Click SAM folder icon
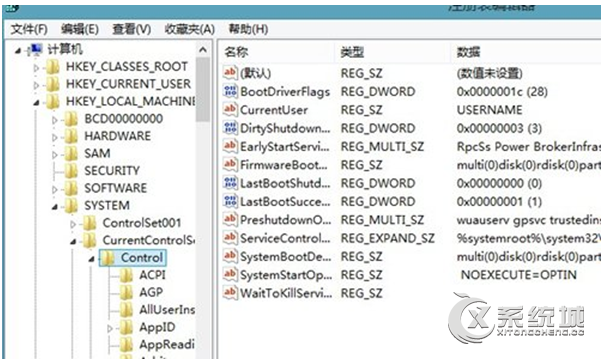 point(71,154)
